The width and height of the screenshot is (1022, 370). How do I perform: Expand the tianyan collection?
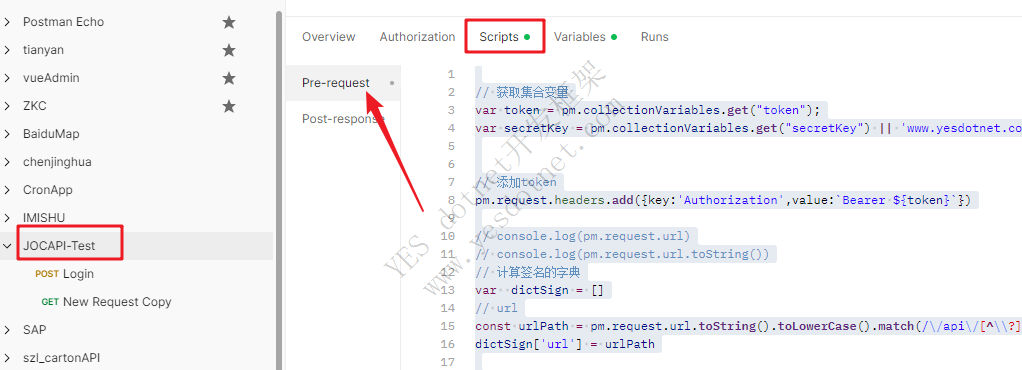click(7, 50)
